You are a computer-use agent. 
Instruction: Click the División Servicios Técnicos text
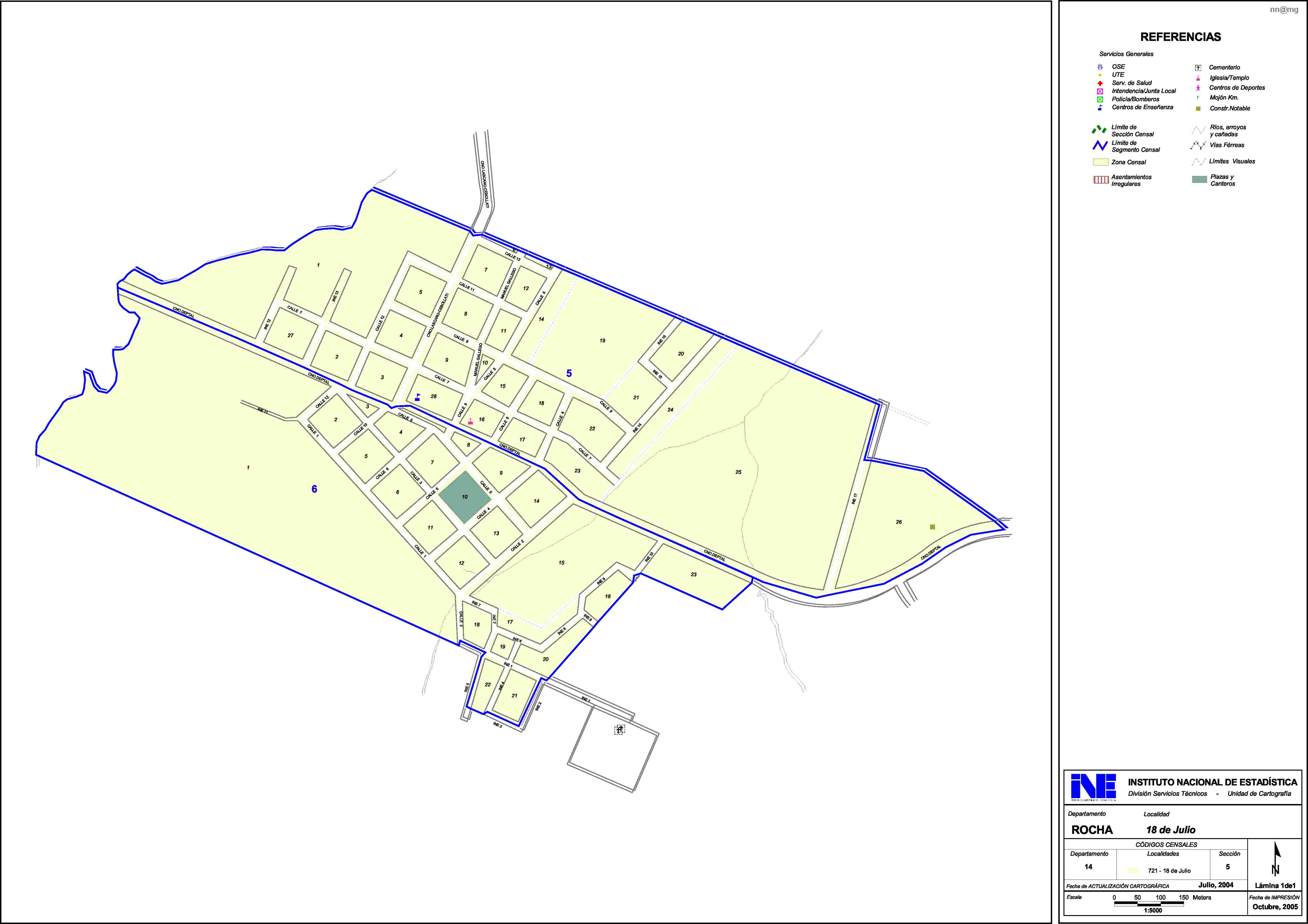tap(1167, 794)
